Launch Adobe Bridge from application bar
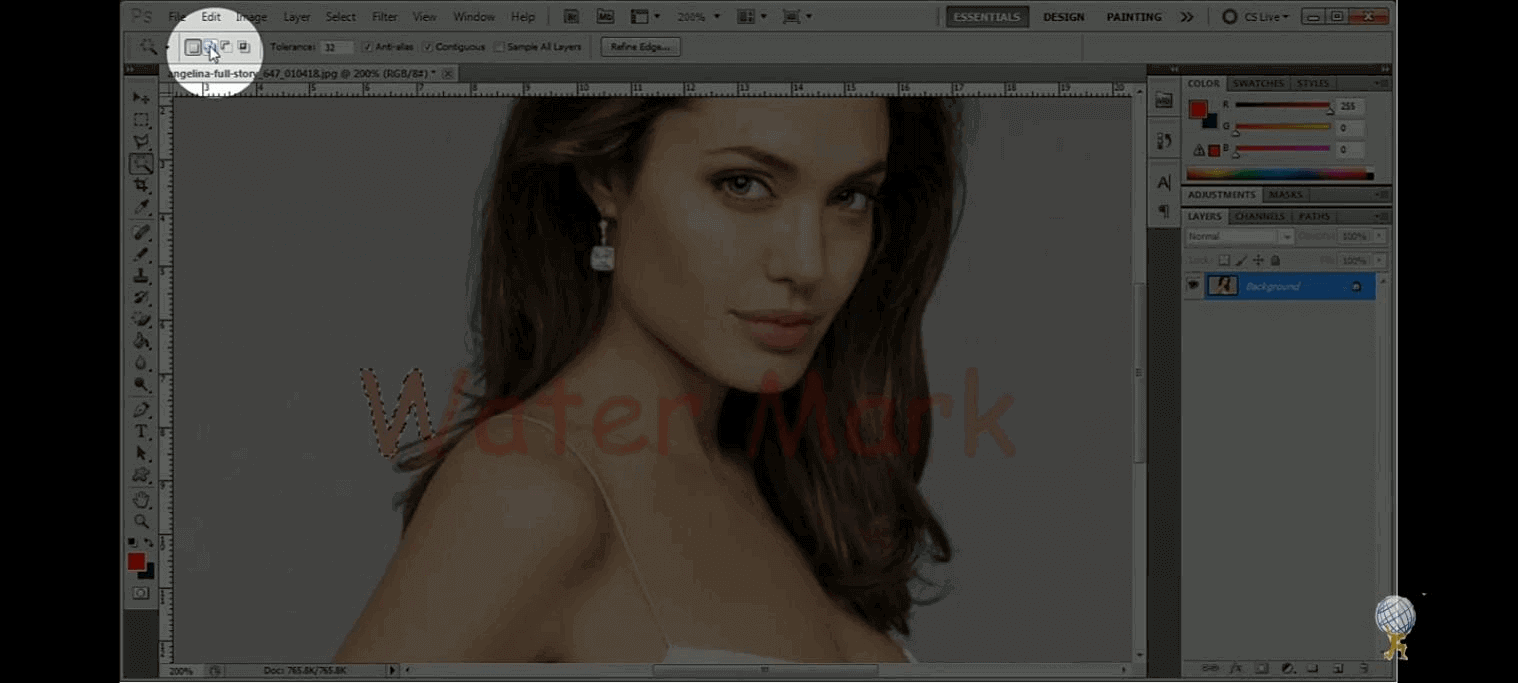Image resolution: width=1518 pixels, height=683 pixels. point(571,17)
